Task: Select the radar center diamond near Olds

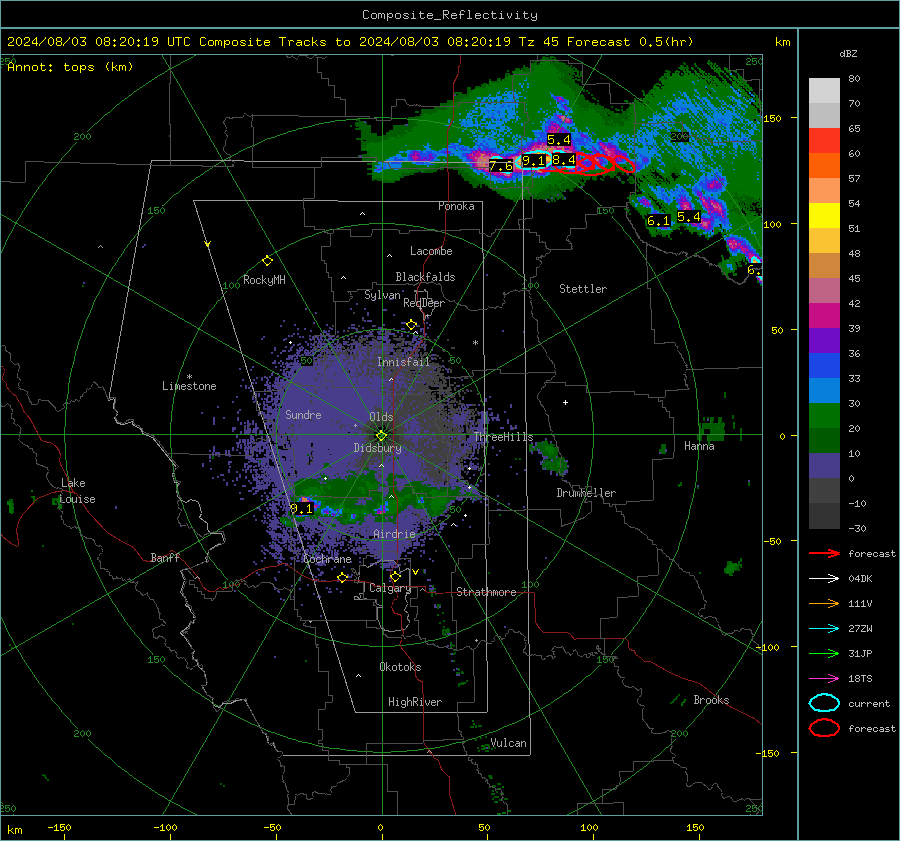Action: click(x=381, y=435)
